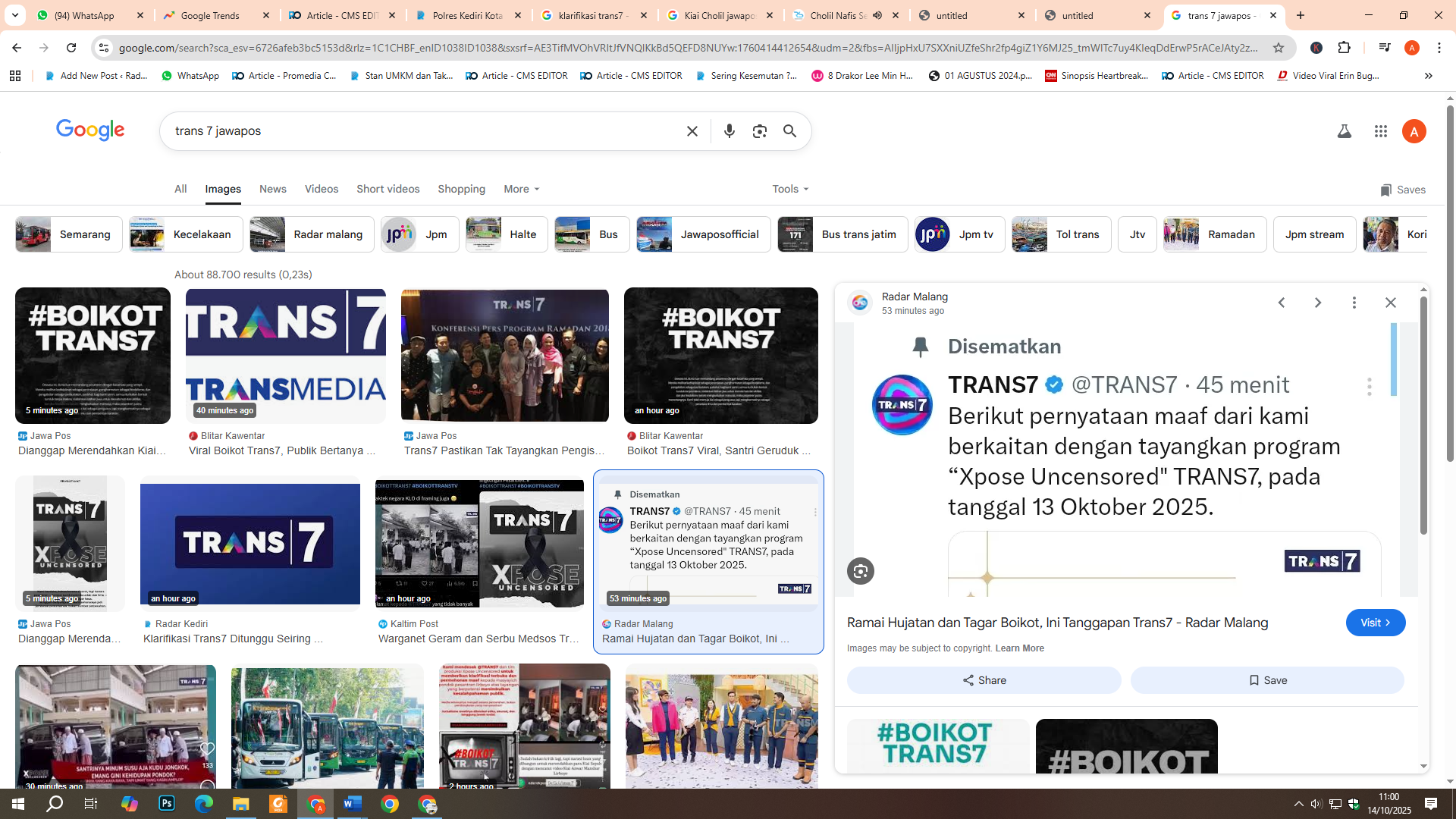Show hidden bookmarks with chevron

click(1429, 76)
